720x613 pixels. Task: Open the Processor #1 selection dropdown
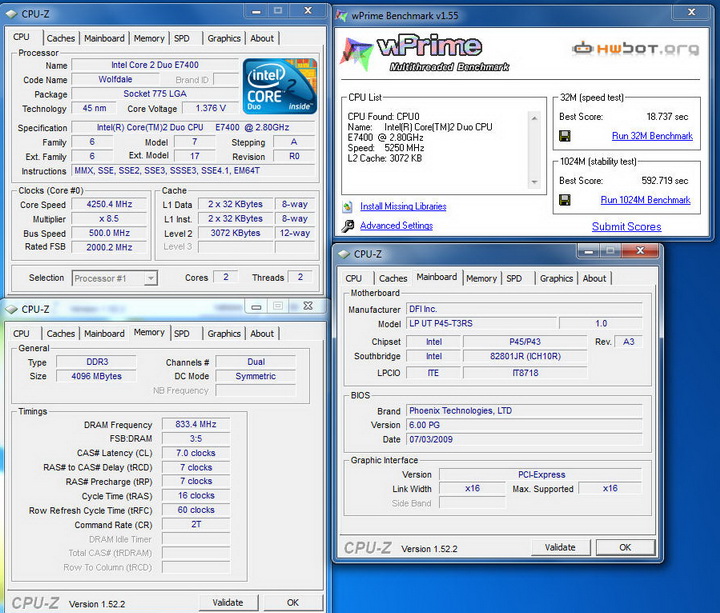(151, 278)
